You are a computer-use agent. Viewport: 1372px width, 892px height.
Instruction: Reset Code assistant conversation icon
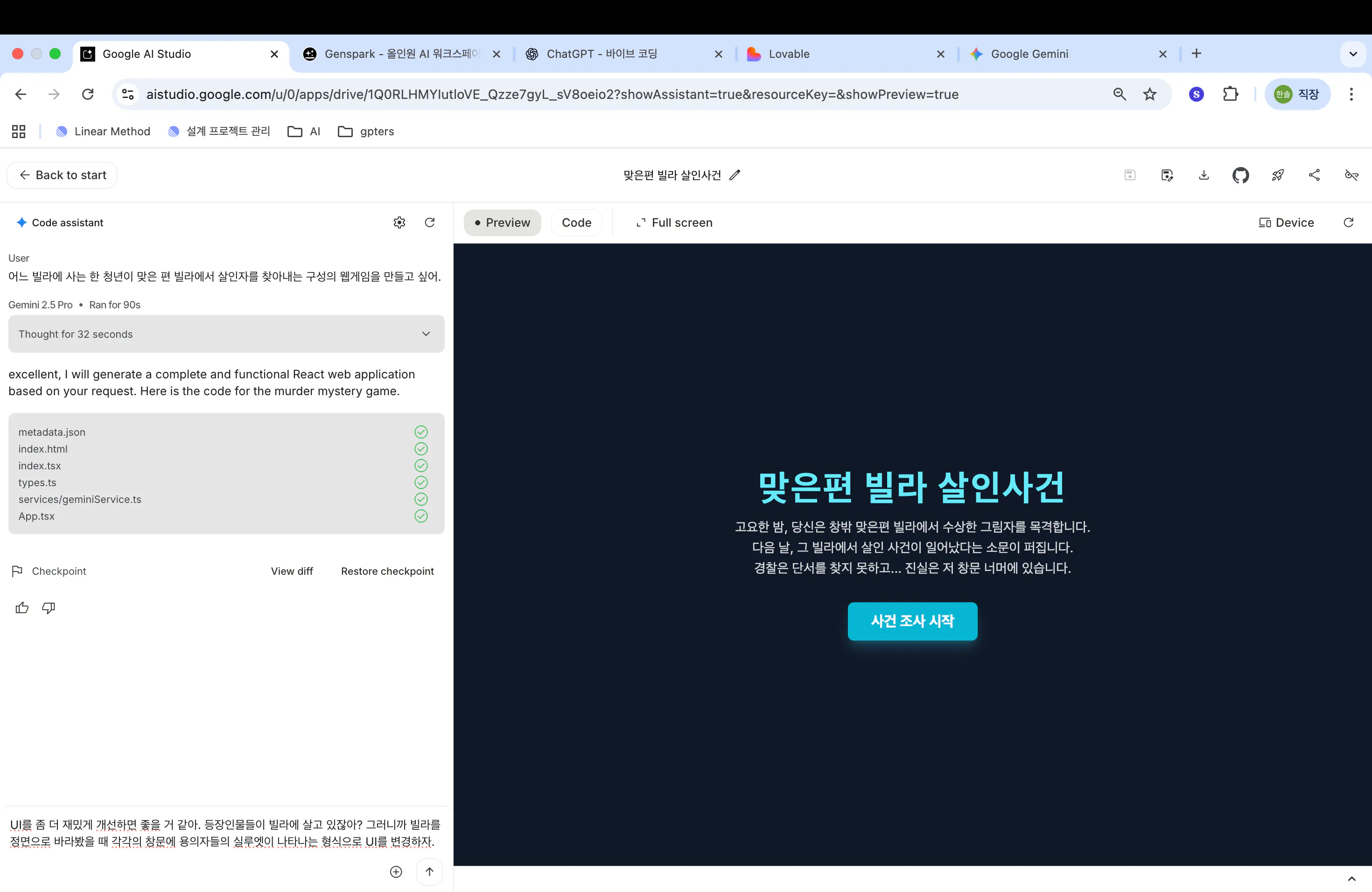pyautogui.click(x=429, y=223)
